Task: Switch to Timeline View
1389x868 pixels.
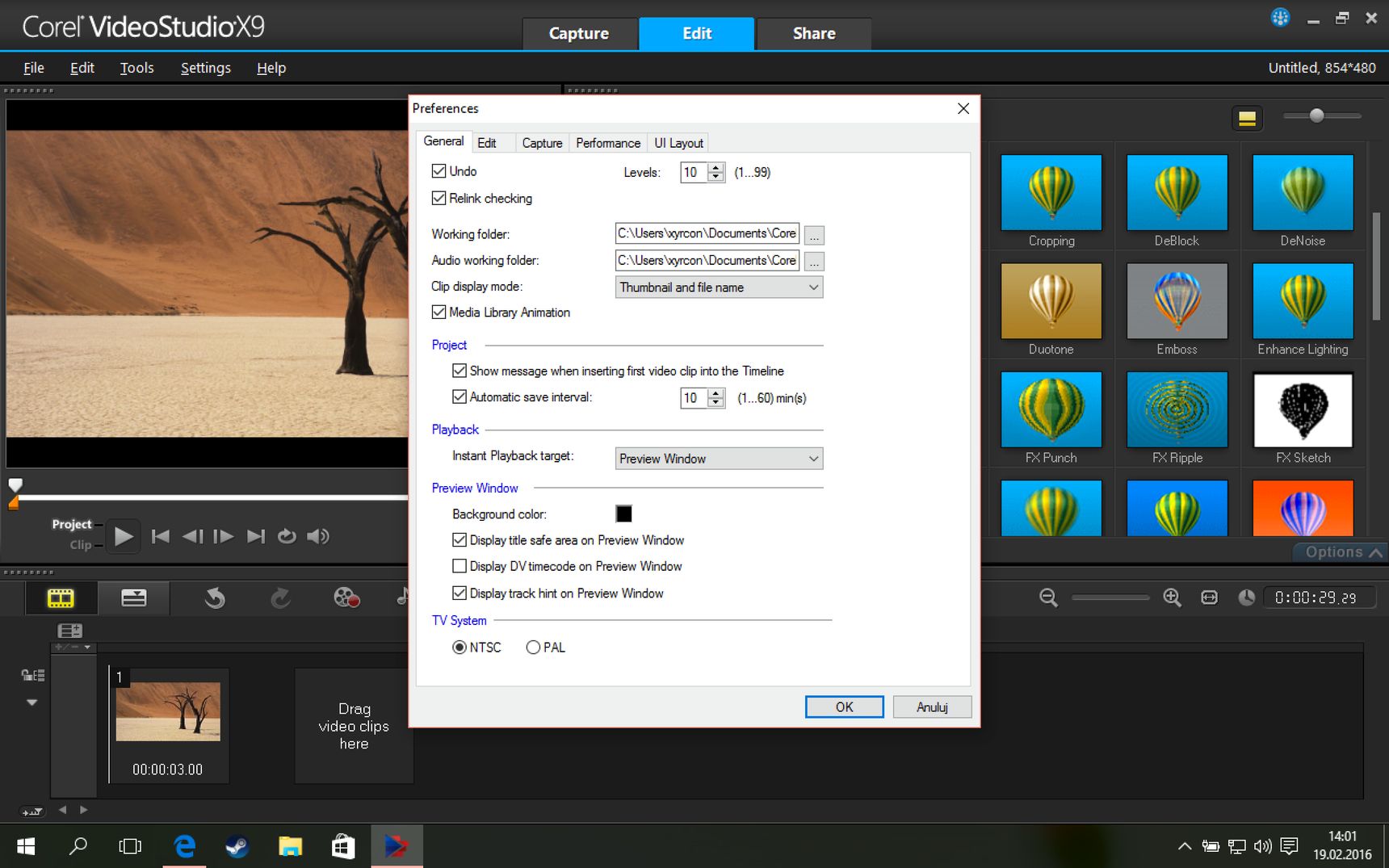Action: (x=134, y=598)
